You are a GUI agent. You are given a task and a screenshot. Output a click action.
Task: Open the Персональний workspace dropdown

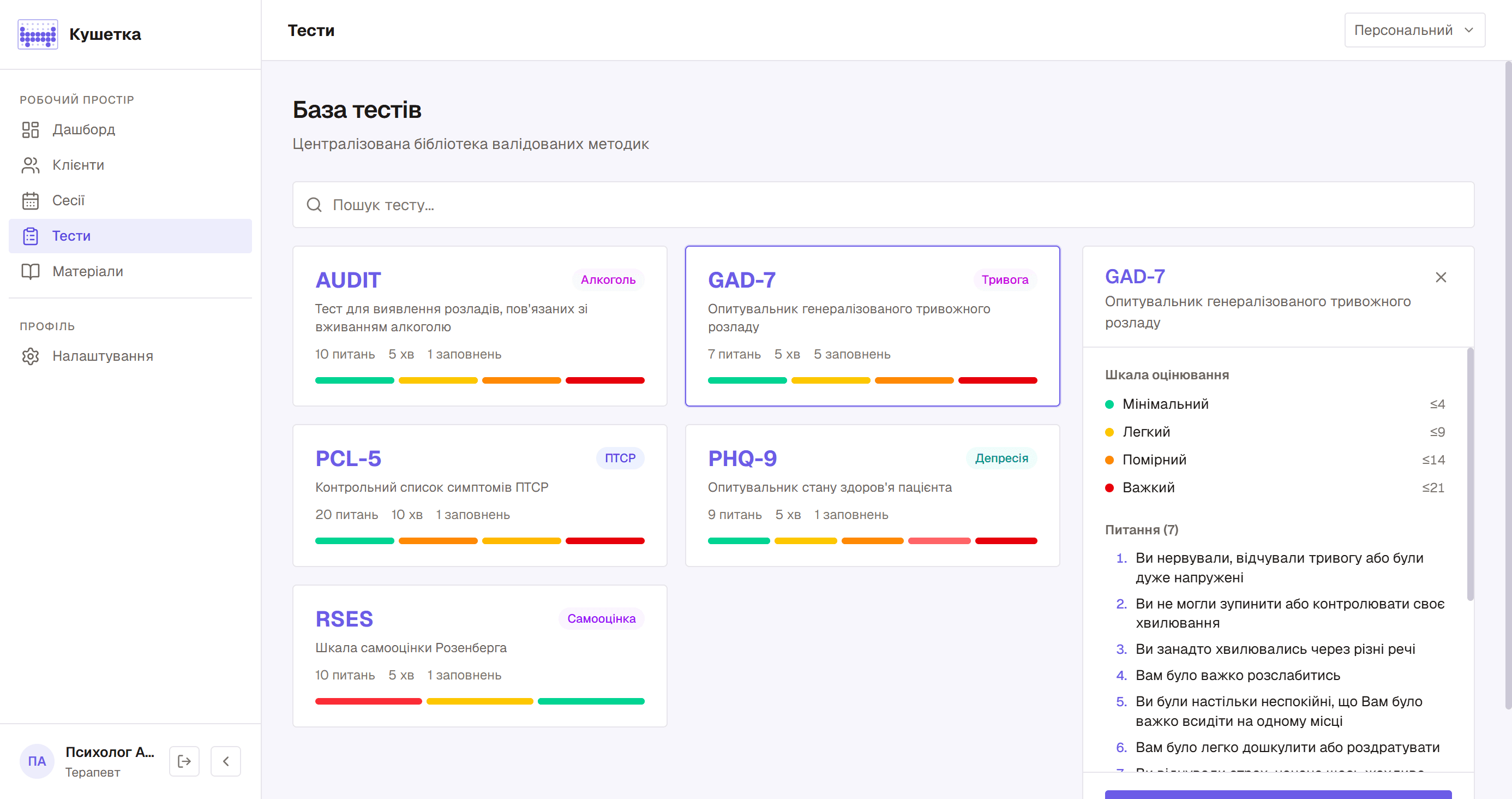[1414, 30]
